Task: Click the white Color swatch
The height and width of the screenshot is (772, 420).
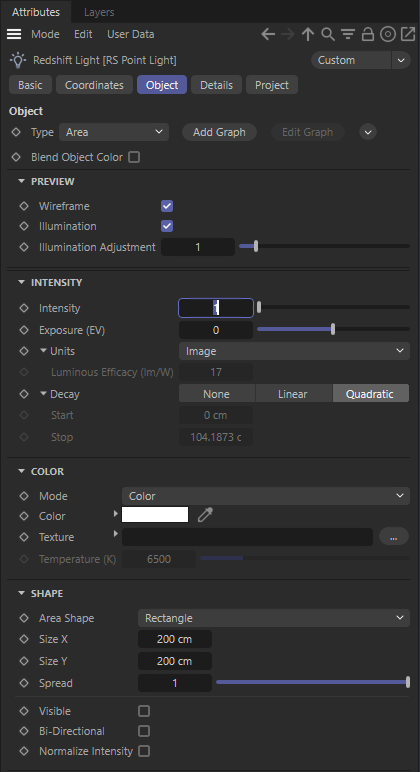Action: [x=155, y=515]
